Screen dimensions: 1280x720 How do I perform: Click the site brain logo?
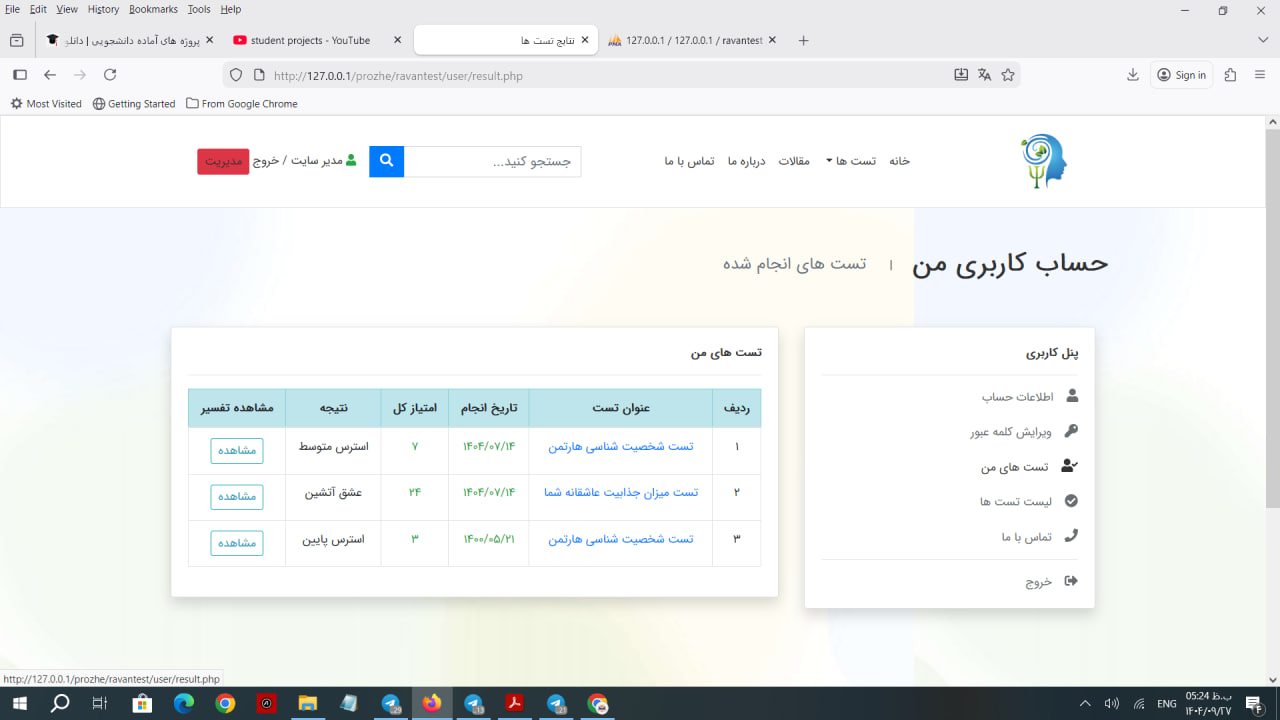click(x=1043, y=161)
